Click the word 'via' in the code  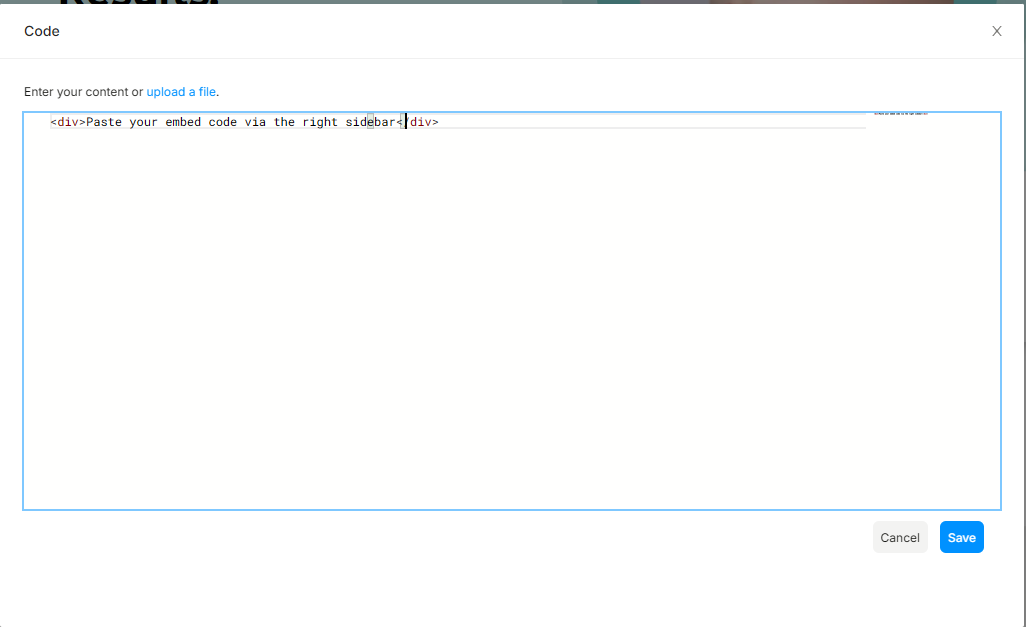pos(255,122)
